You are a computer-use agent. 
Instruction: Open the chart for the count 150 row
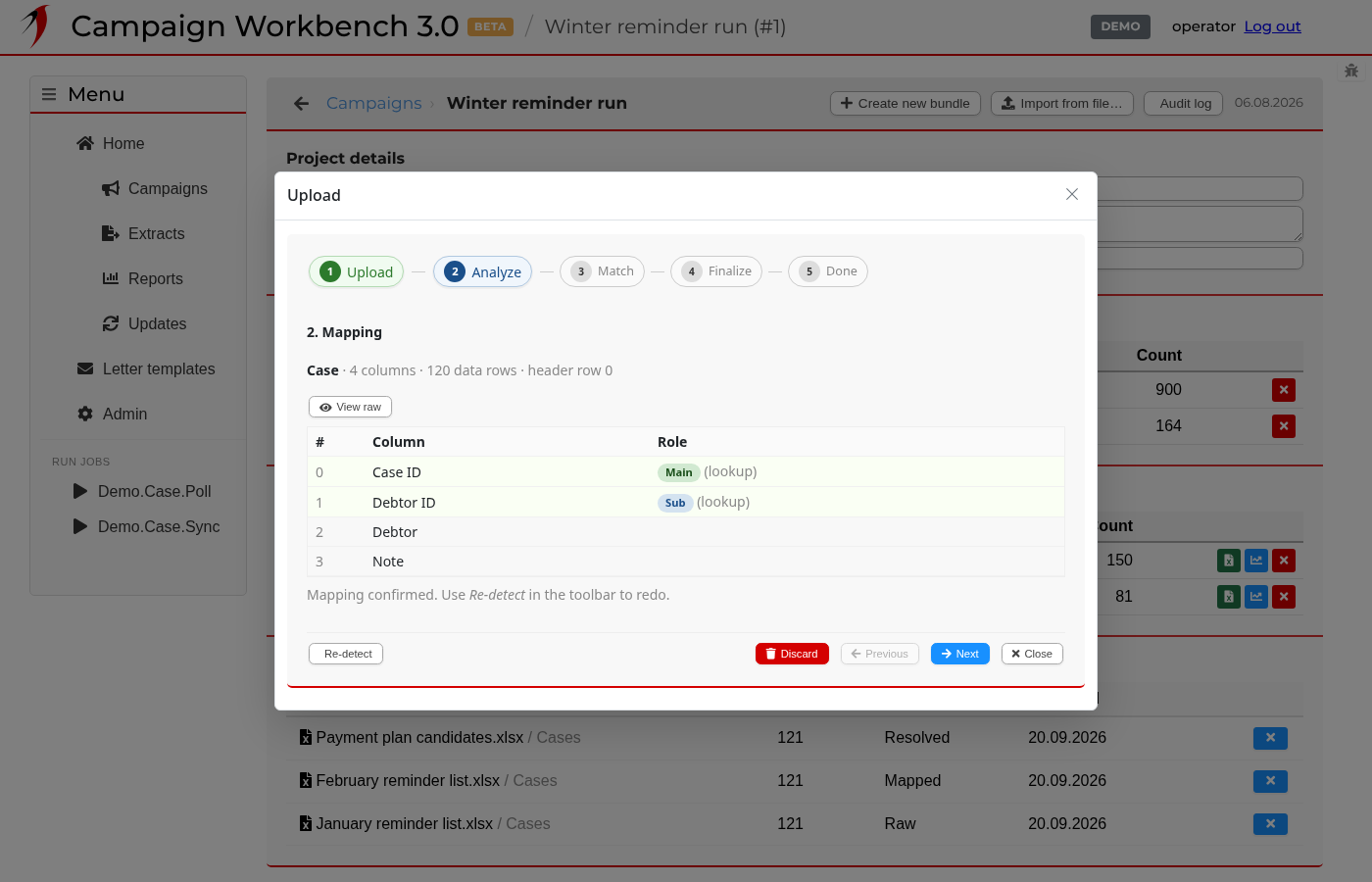tap(1256, 561)
